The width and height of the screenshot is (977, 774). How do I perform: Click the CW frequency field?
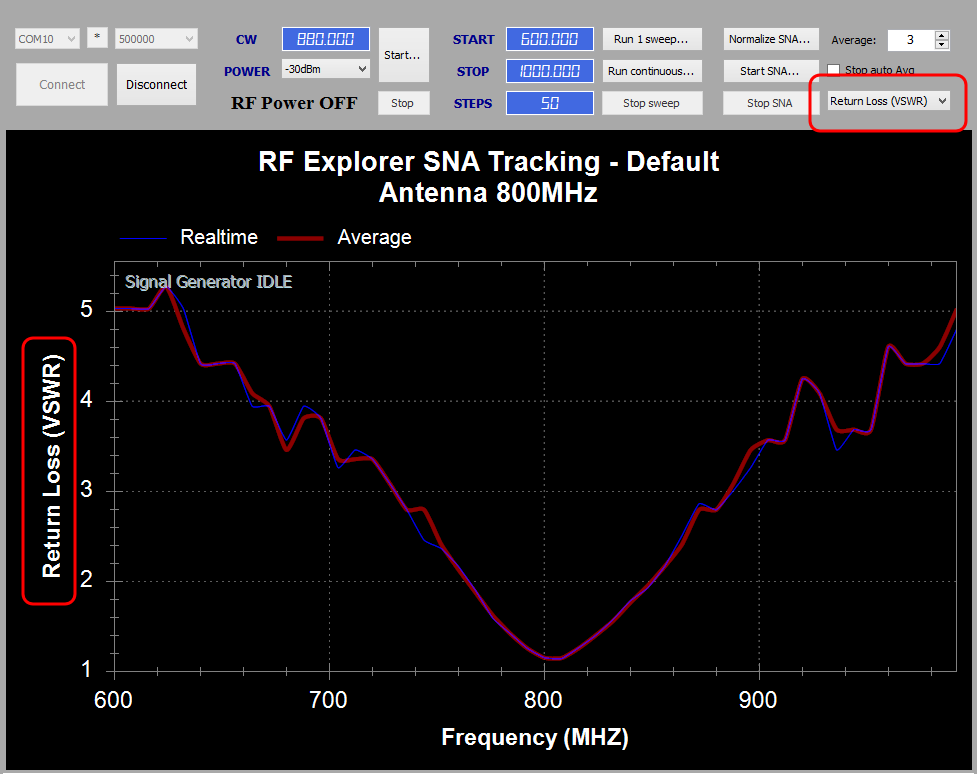pos(326,39)
